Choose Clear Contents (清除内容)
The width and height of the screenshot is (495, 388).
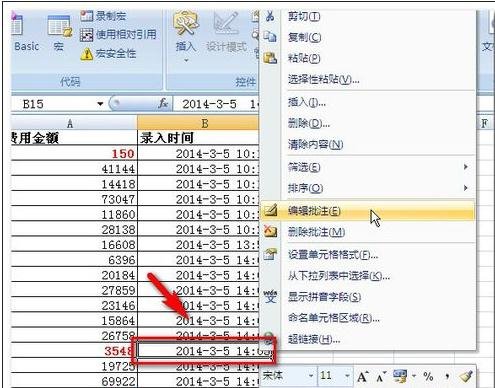click(368, 145)
